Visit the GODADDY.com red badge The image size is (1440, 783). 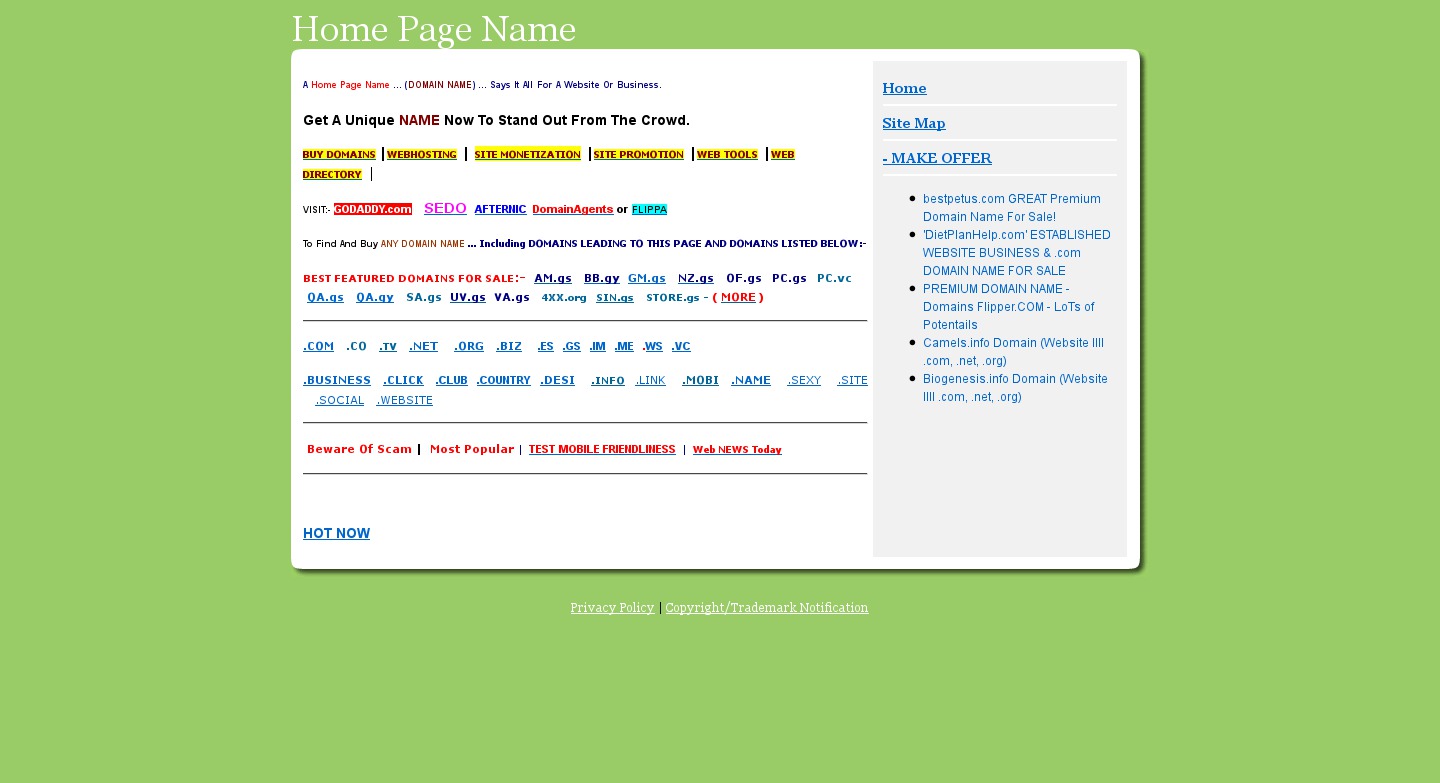[373, 210]
